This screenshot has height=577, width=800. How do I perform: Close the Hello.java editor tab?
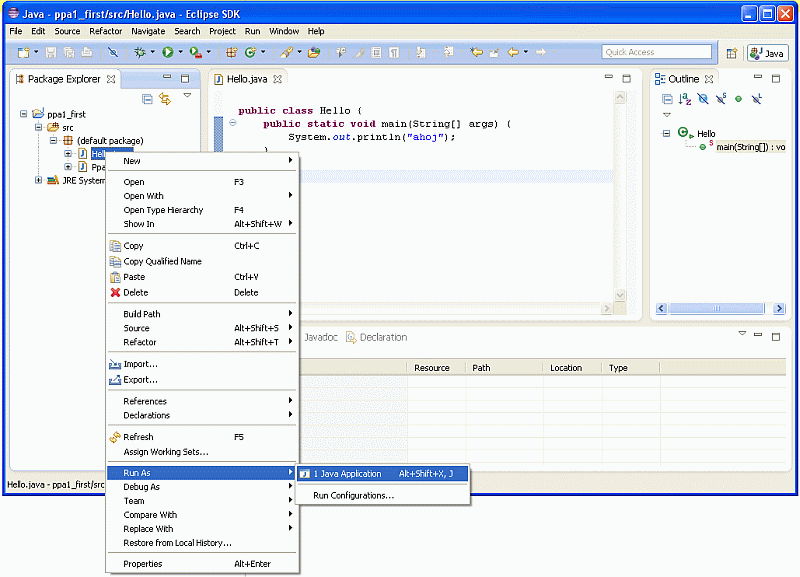click(x=277, y=79)
